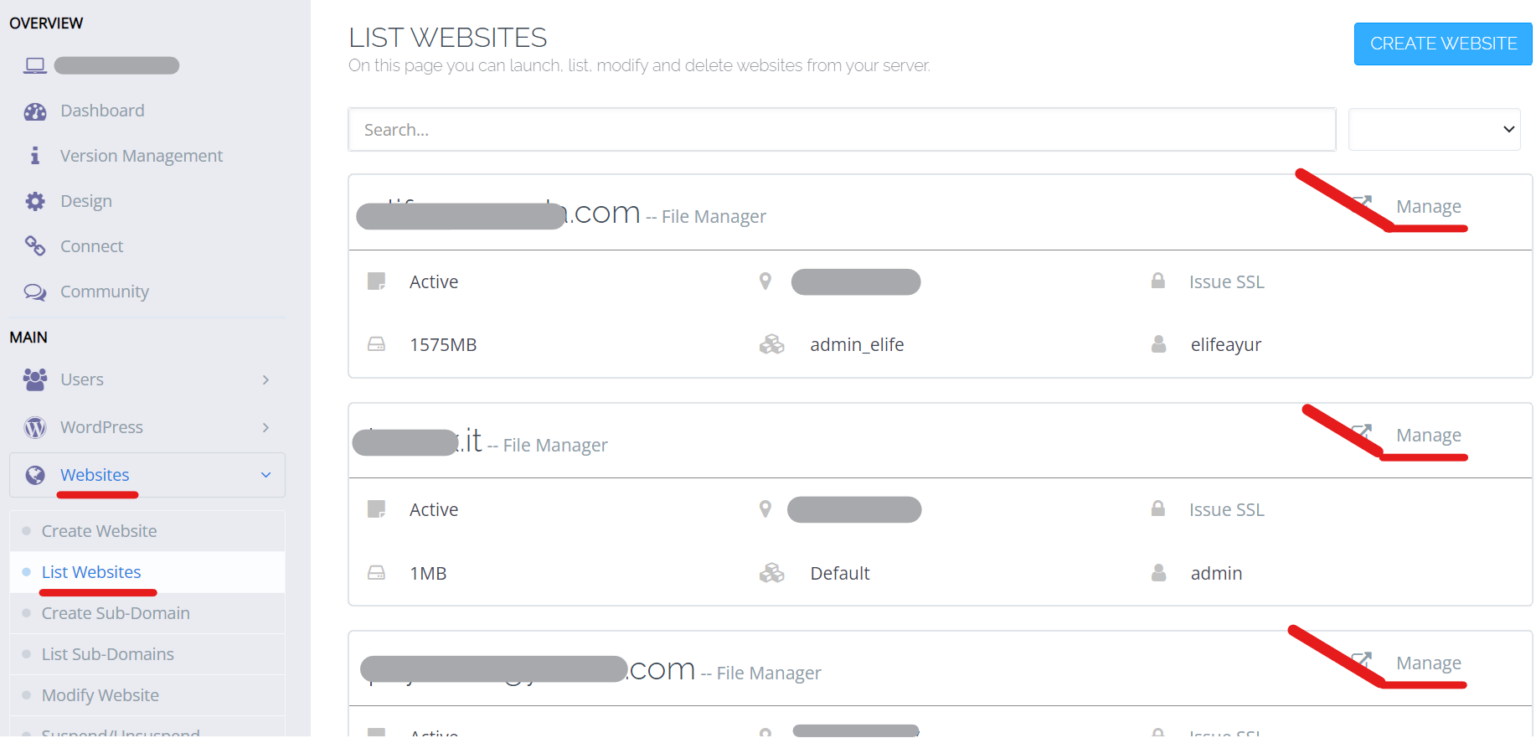Select Modify Website in sidebar
This screenshot has height=738, width=1536.
(100, 695)
